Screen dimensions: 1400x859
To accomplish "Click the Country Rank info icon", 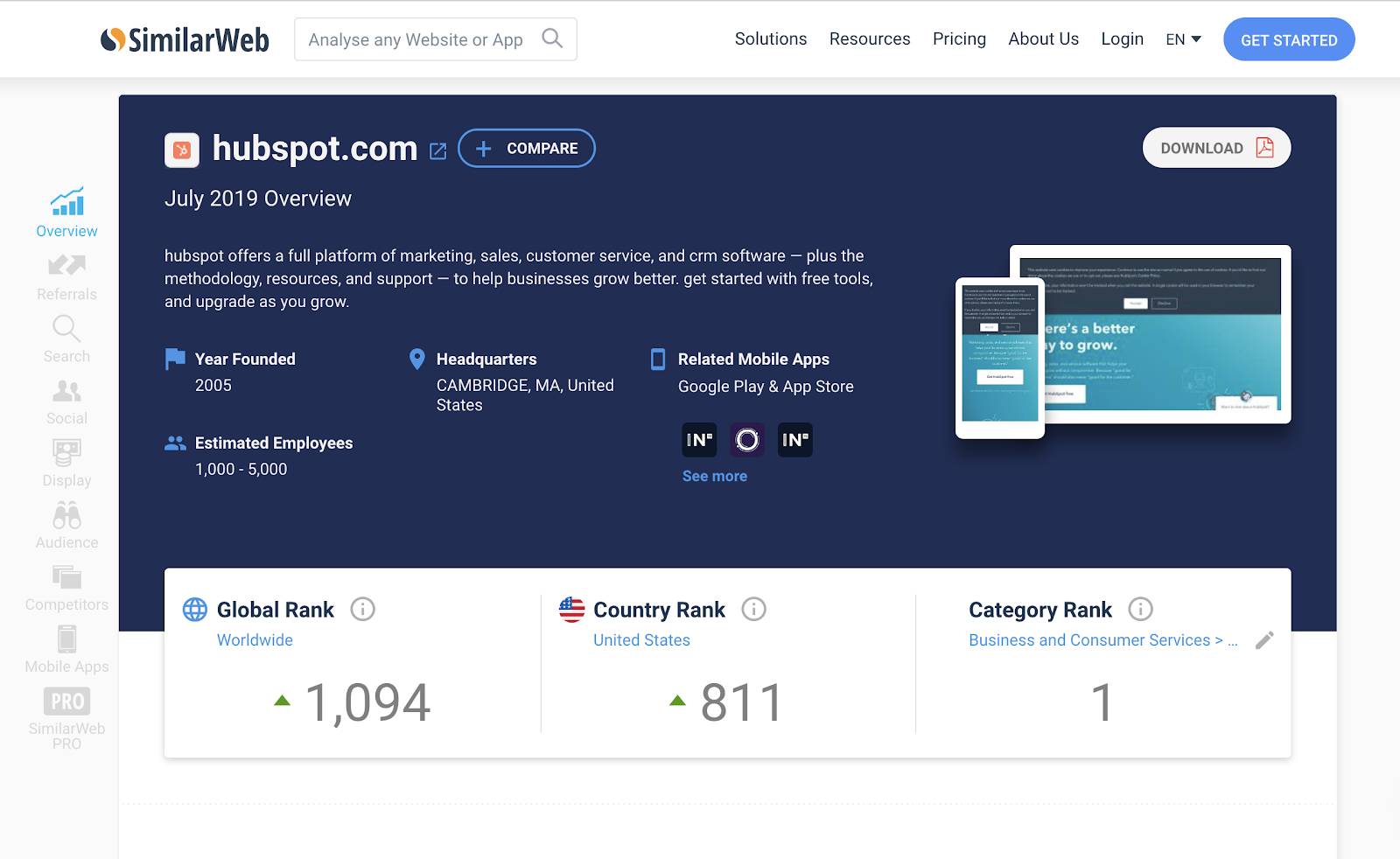I will point(753,609).
